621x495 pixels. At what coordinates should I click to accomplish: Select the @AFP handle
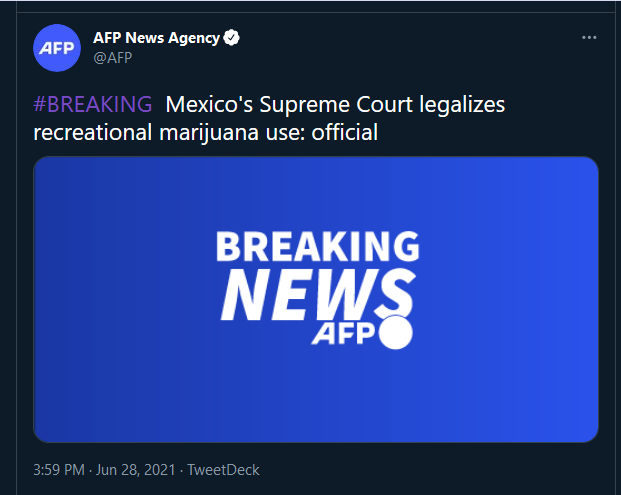[113, 58]
